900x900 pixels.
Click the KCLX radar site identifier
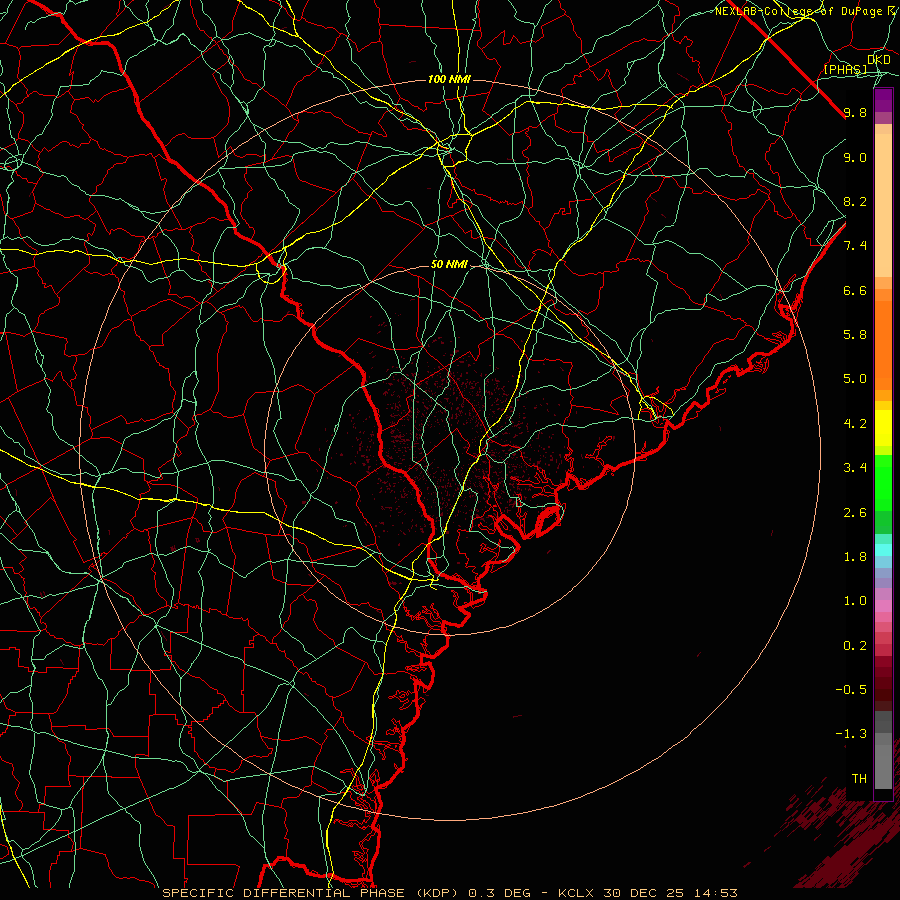click(575, 893)
